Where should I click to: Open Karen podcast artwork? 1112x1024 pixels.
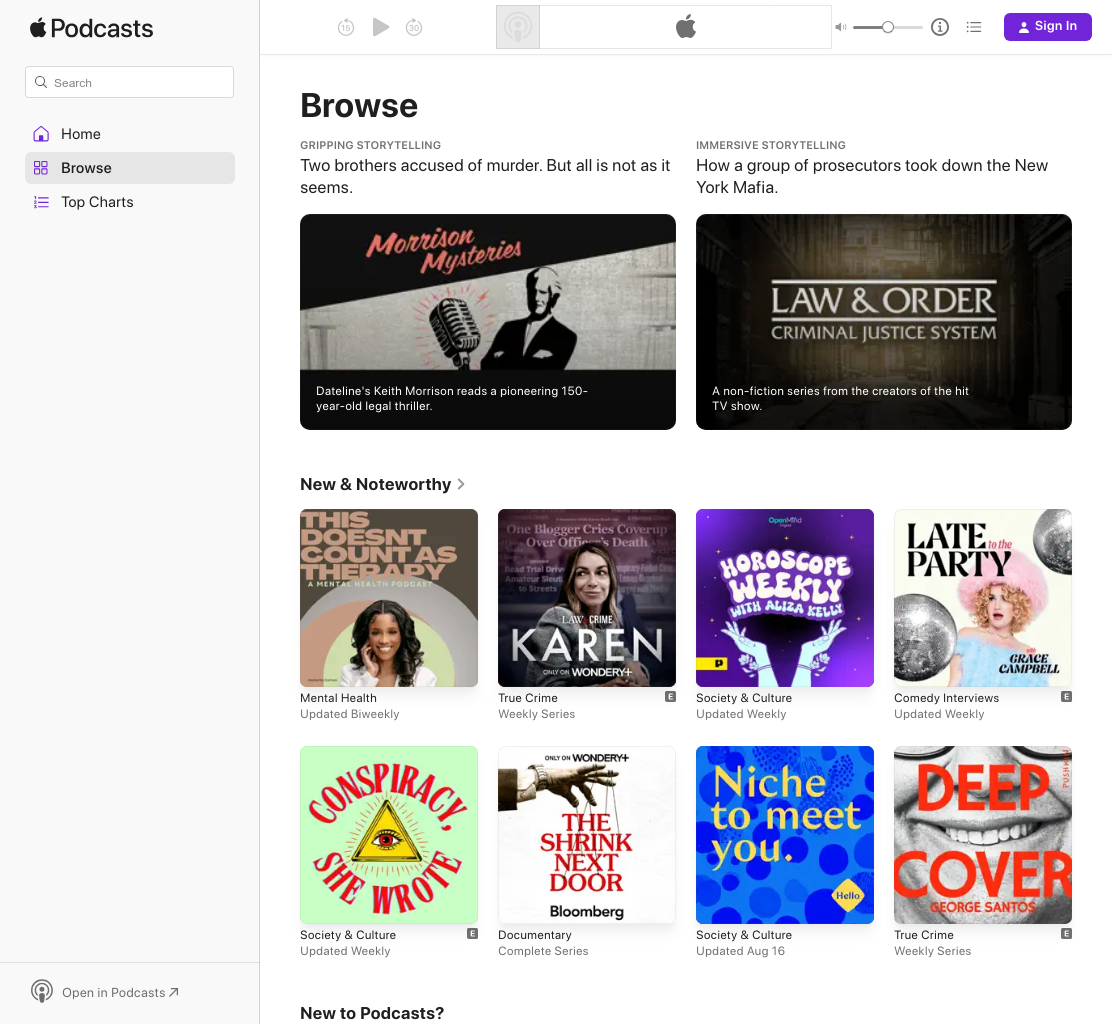[x=586, y=598]
